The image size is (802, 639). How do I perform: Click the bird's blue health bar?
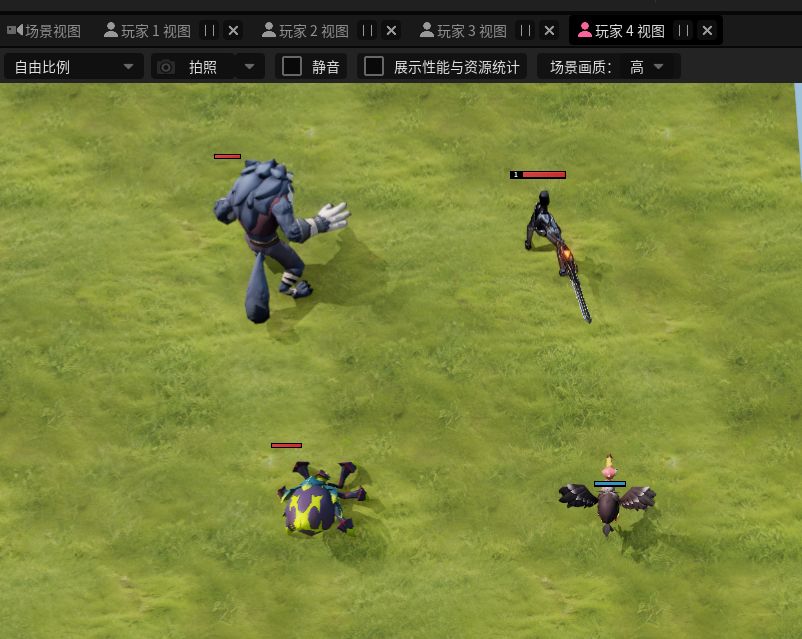pyautogui.click(x=610, y=484)
